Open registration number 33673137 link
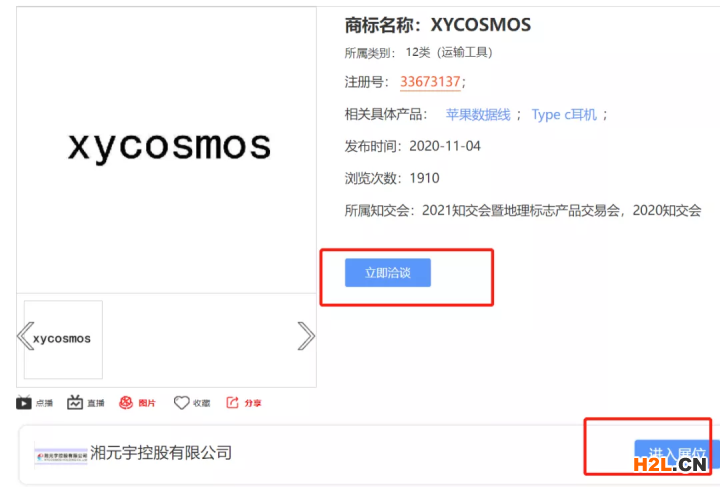720x487 pixels. click(430, 82)
